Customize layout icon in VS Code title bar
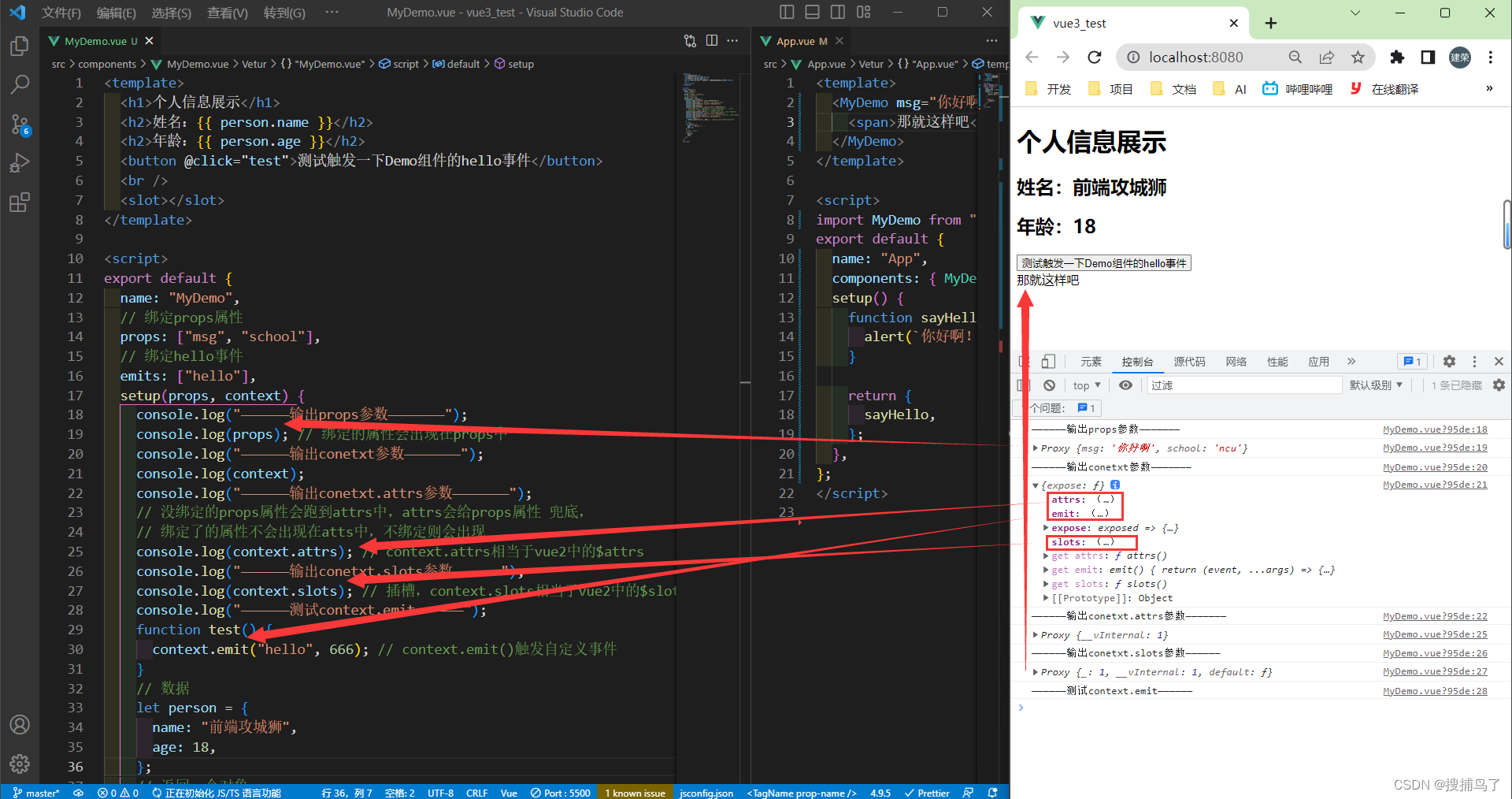This screenshot has width=1512, height=799. tap(864, 12)
